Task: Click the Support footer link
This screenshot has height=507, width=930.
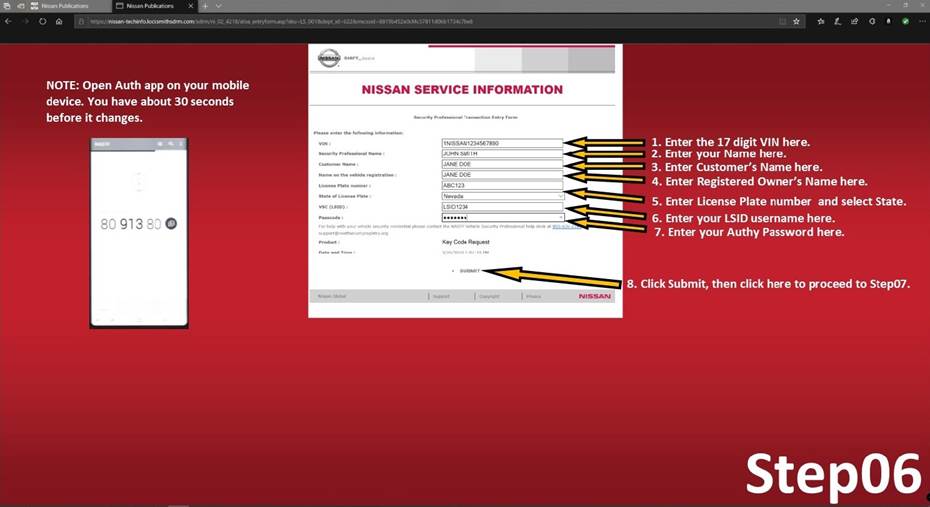Action: [x=441, y=296]
